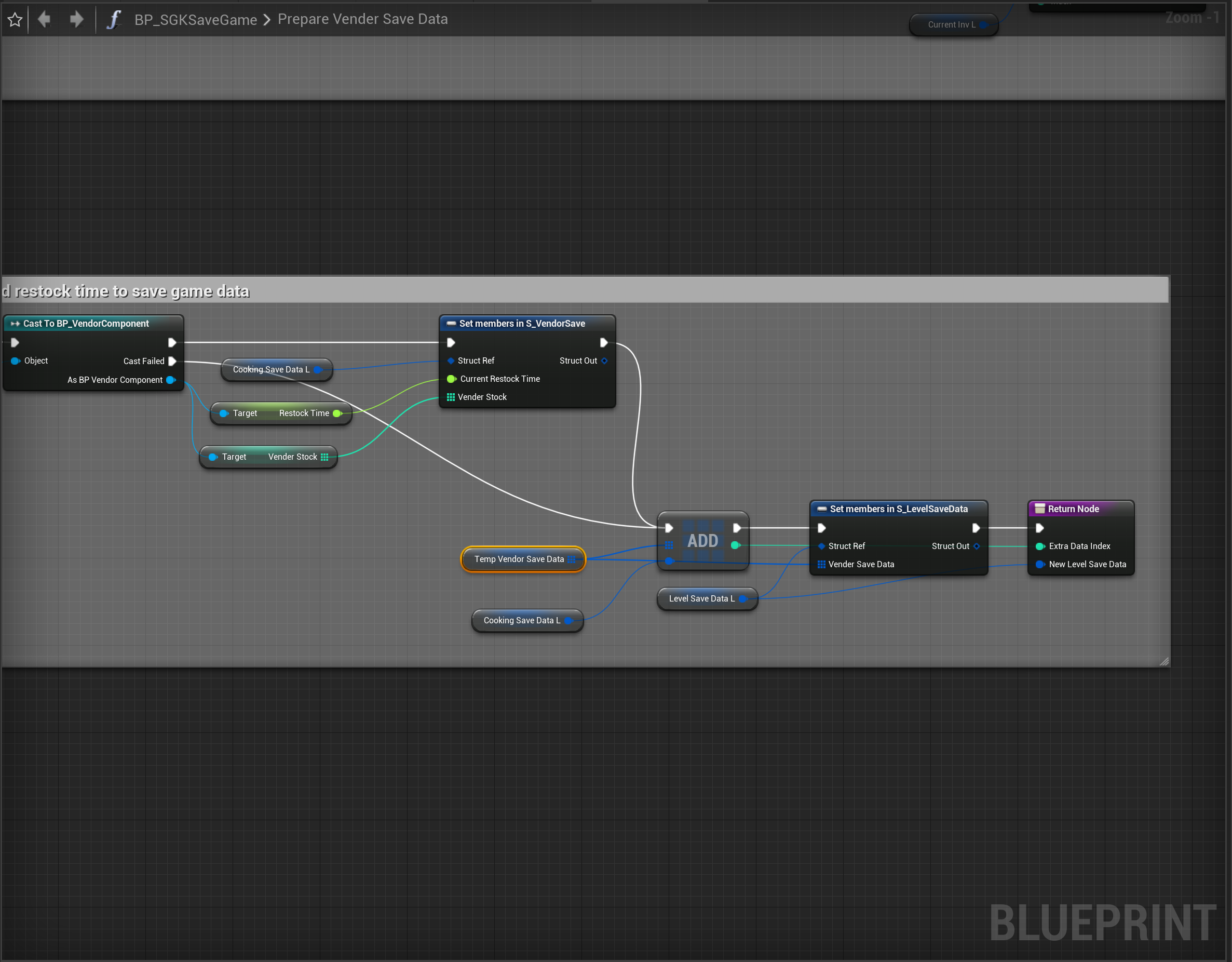Click Prepare Vender Save Data breadcrumb
This screenshot has height=962, width=1232.
point(362,19)
